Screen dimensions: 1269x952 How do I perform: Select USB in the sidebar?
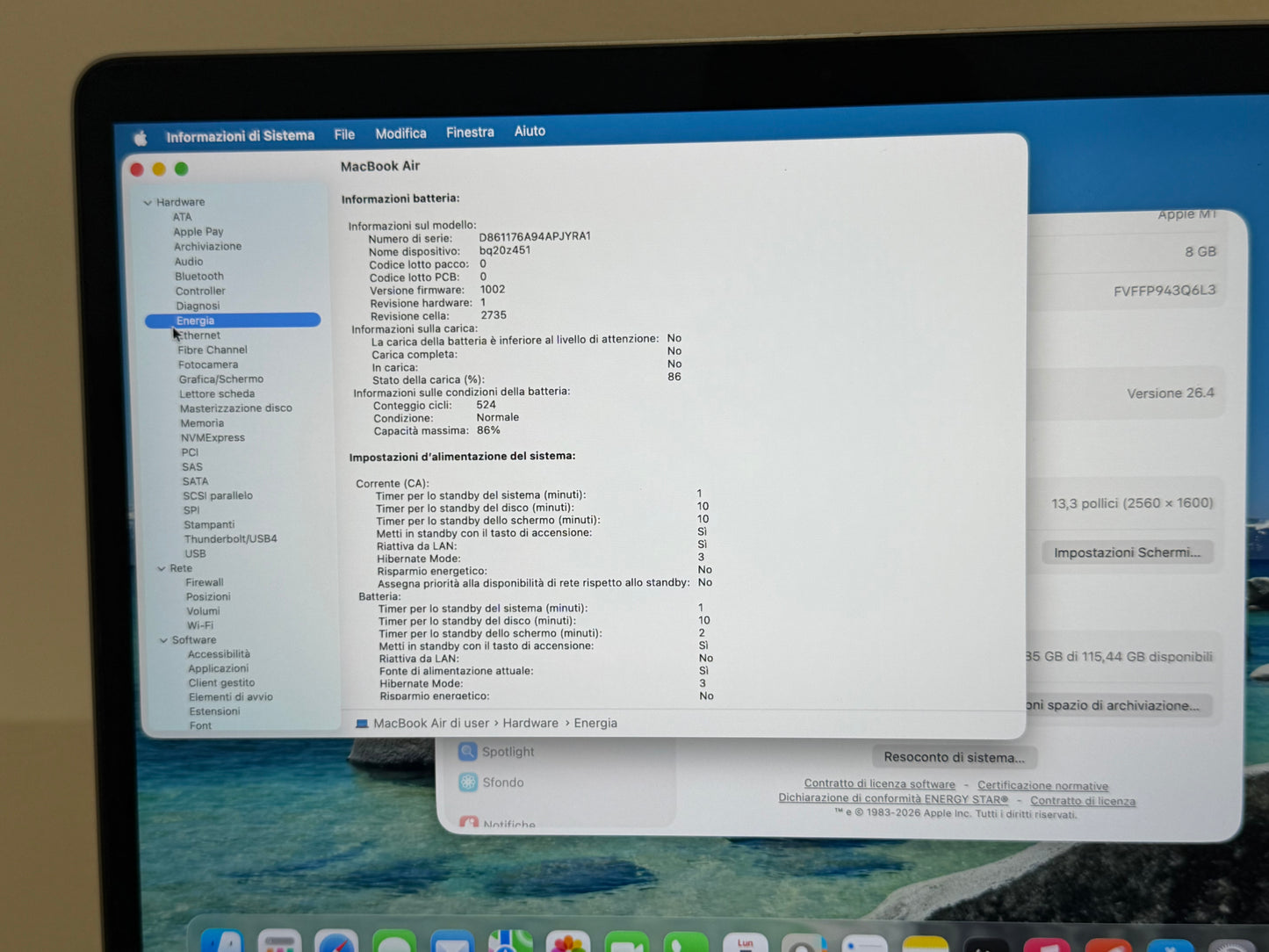(195, 553)
